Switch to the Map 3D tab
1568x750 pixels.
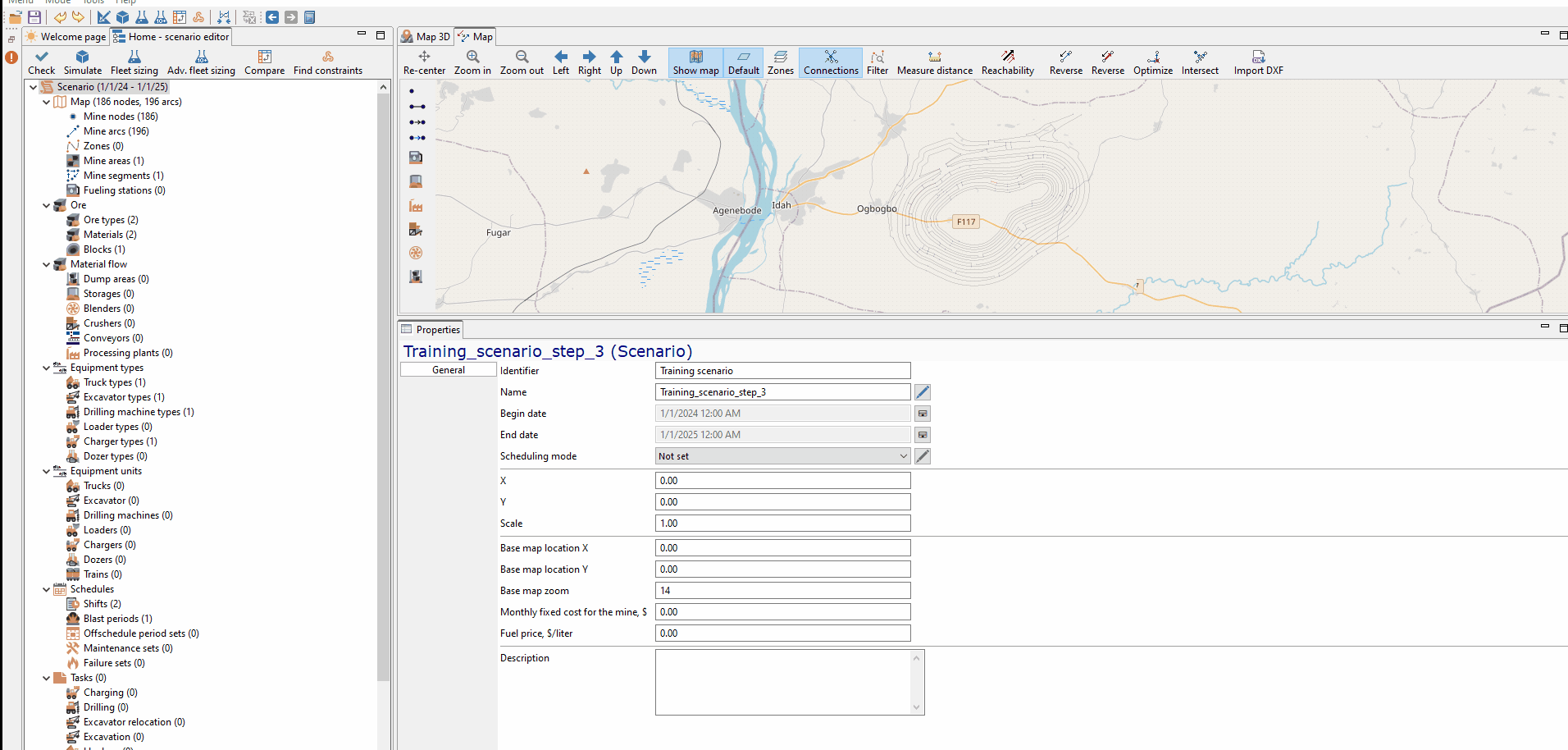pyautogui.click(x=426, y=37)
